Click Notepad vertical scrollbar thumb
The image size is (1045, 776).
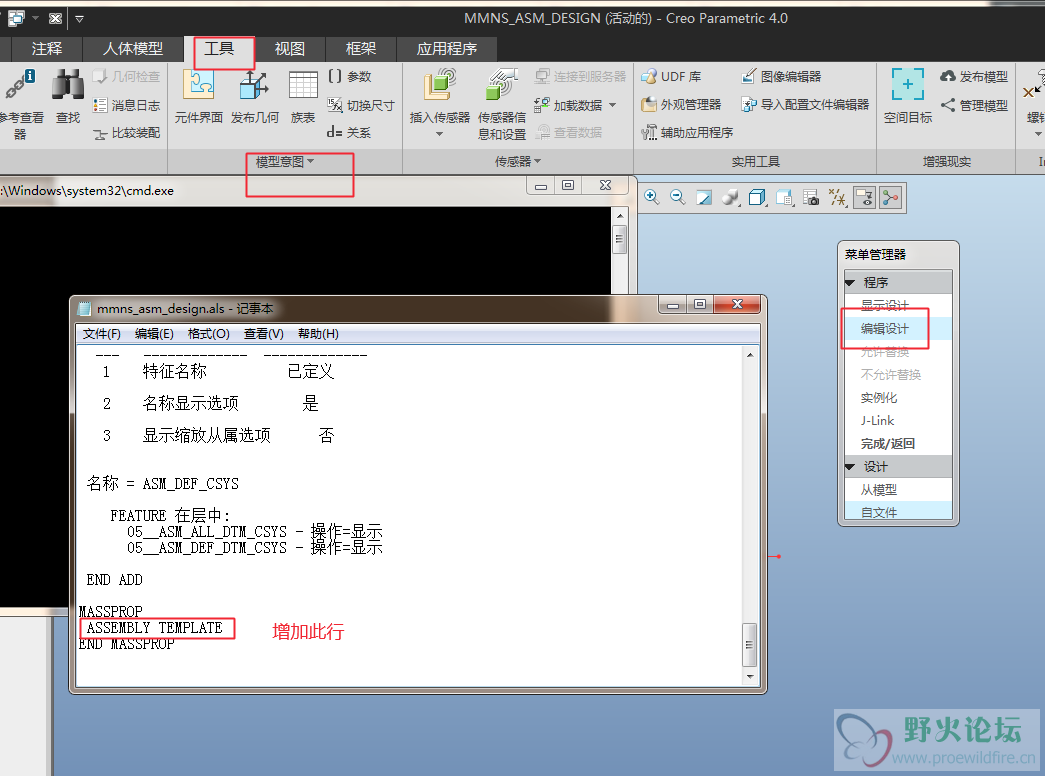click(x=750, y=645)
